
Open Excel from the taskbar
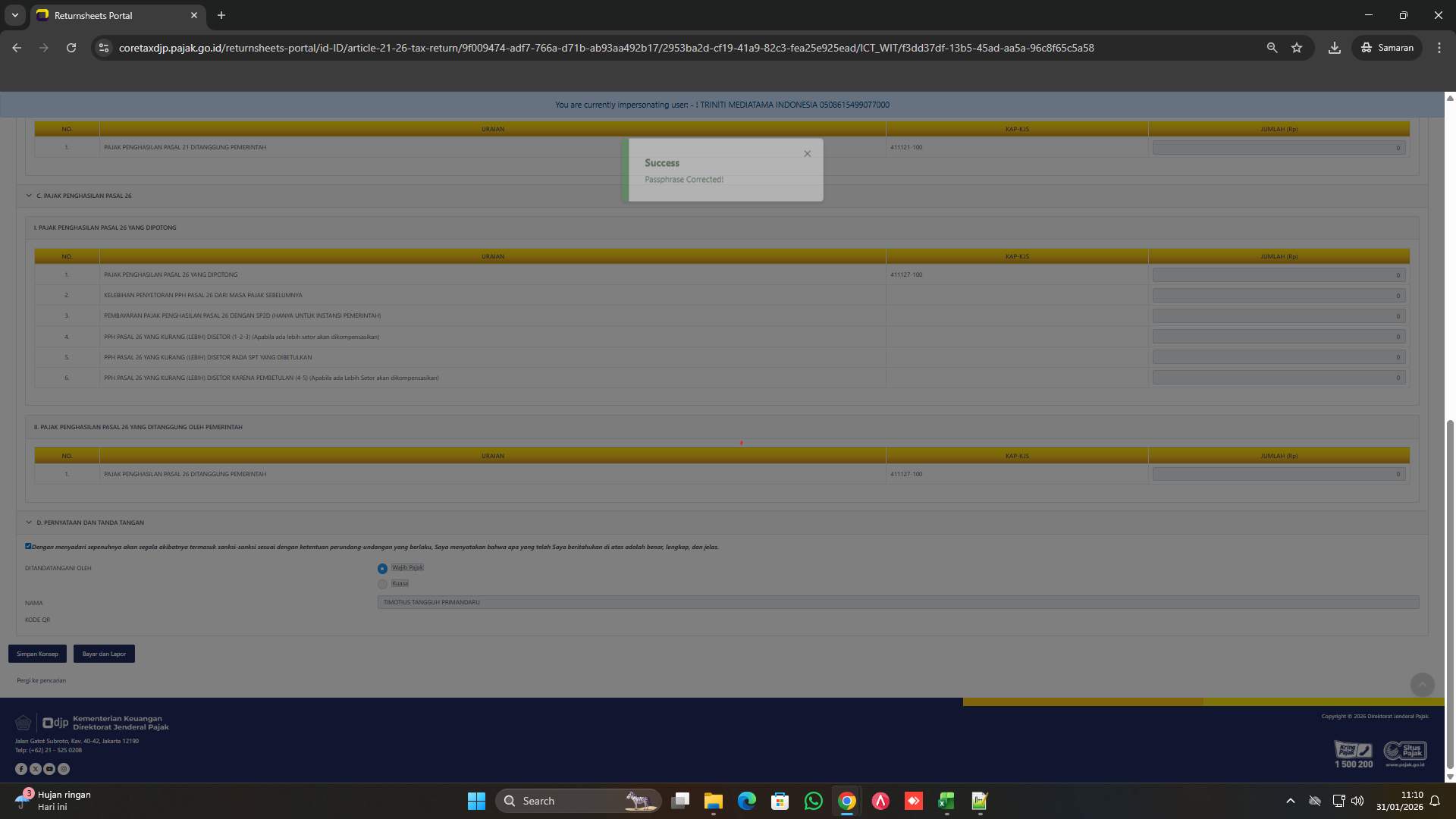point(946,801)
